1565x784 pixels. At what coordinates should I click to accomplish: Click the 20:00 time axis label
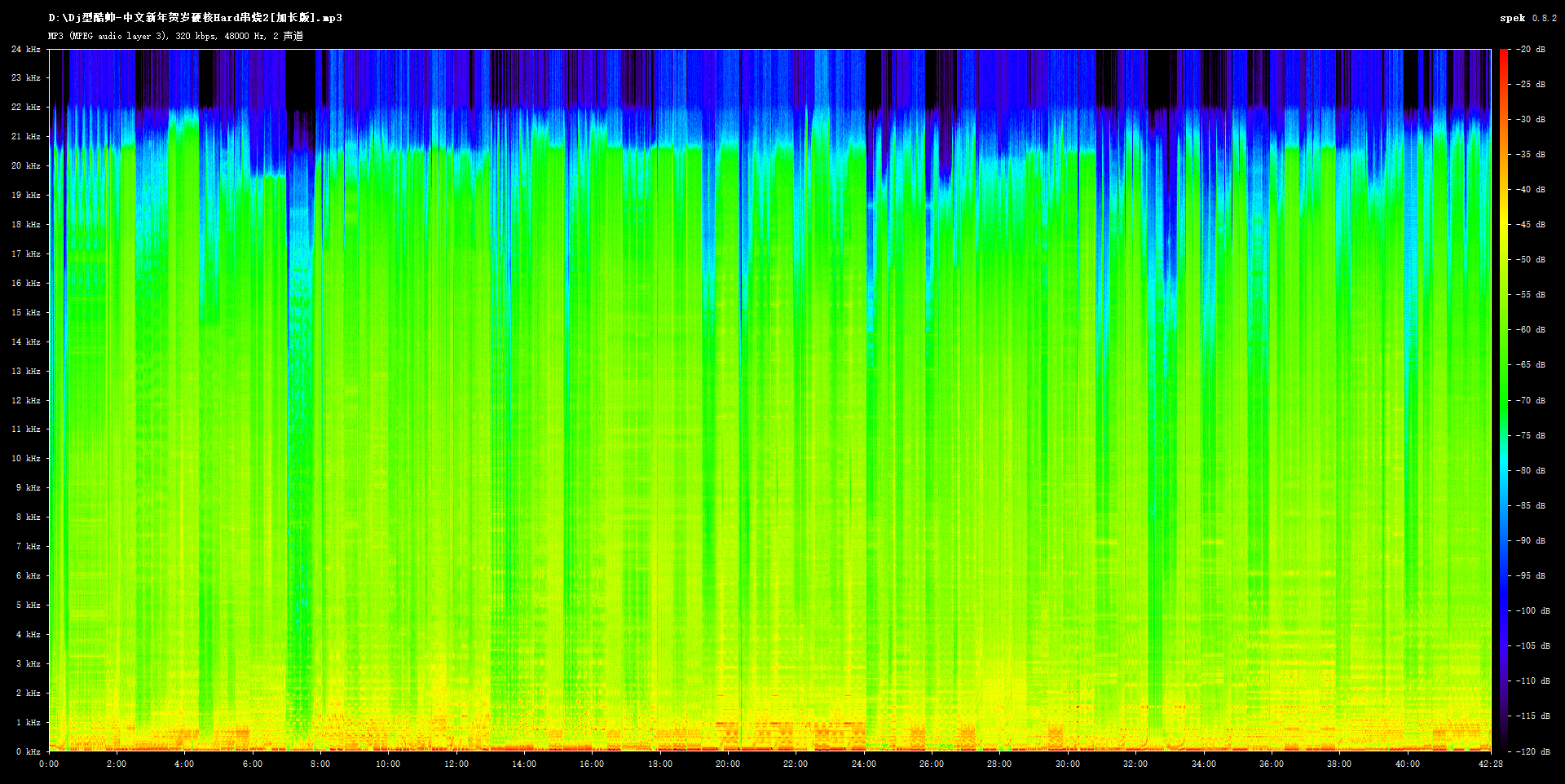[727, 764]
